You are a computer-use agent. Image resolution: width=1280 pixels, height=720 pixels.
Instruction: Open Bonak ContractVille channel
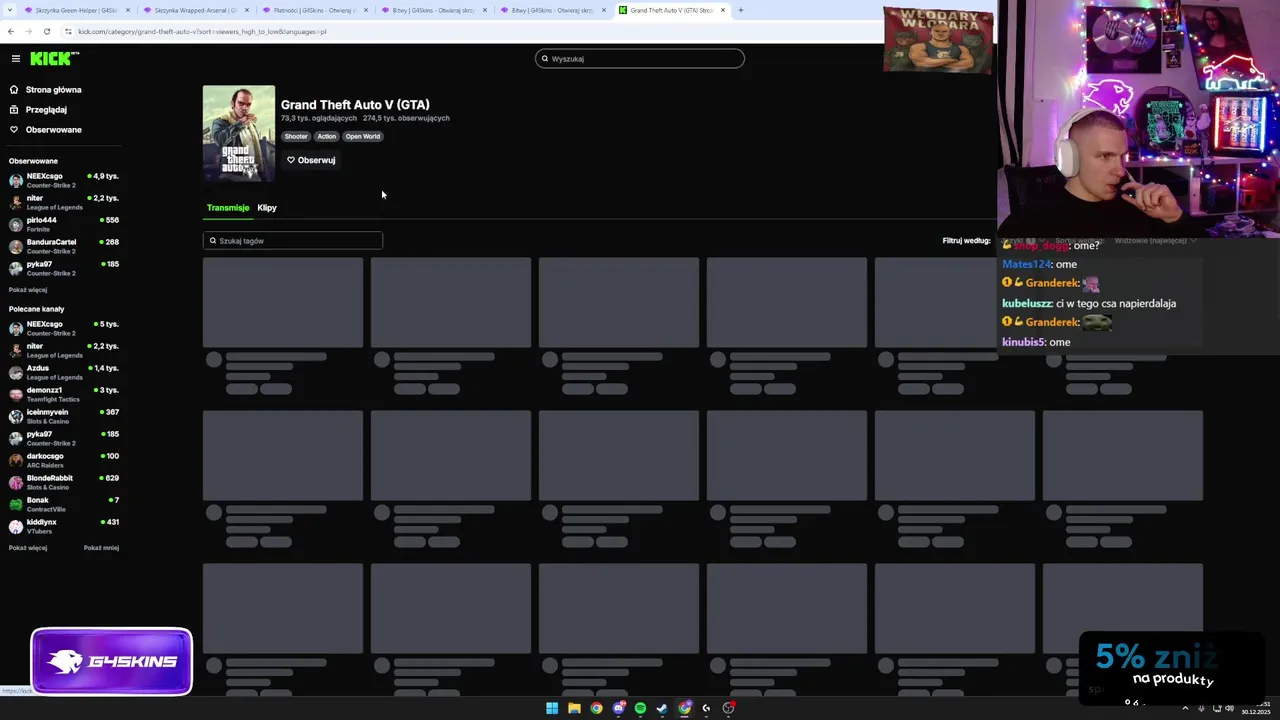[x=64, y=504]
